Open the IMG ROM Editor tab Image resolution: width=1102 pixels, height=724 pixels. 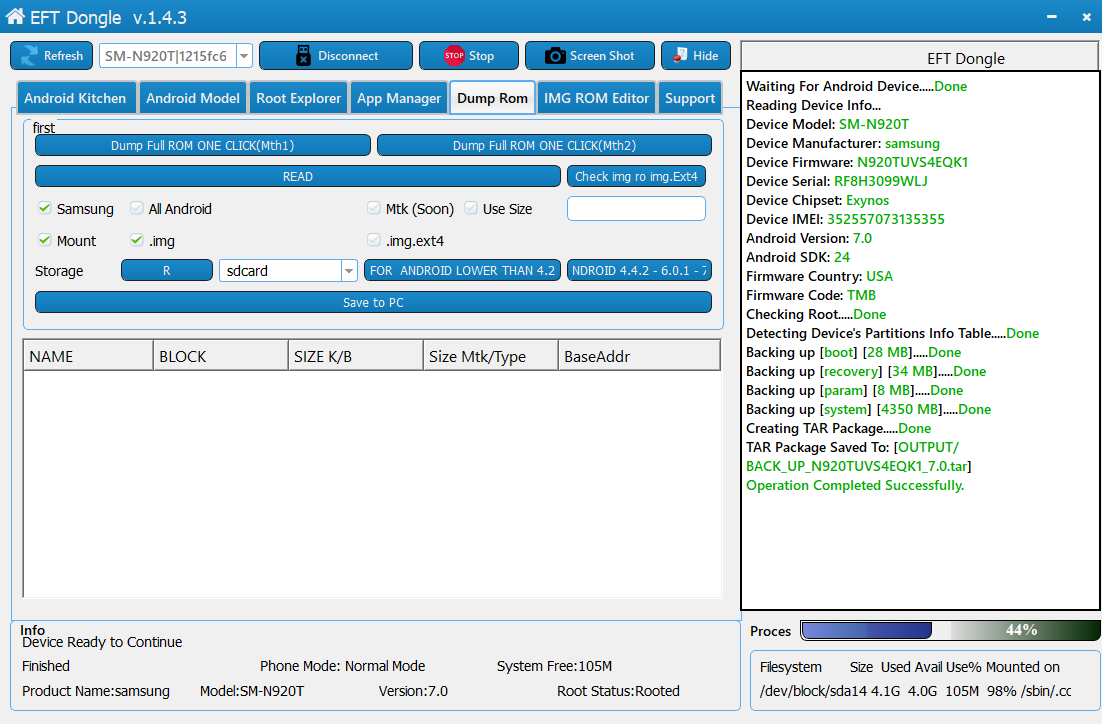(x=596, y=98)
